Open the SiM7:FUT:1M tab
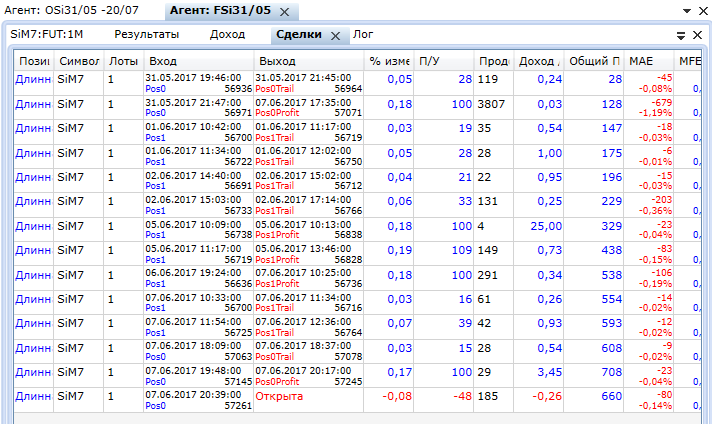The image size is (712, 424). tap(47, 35)
